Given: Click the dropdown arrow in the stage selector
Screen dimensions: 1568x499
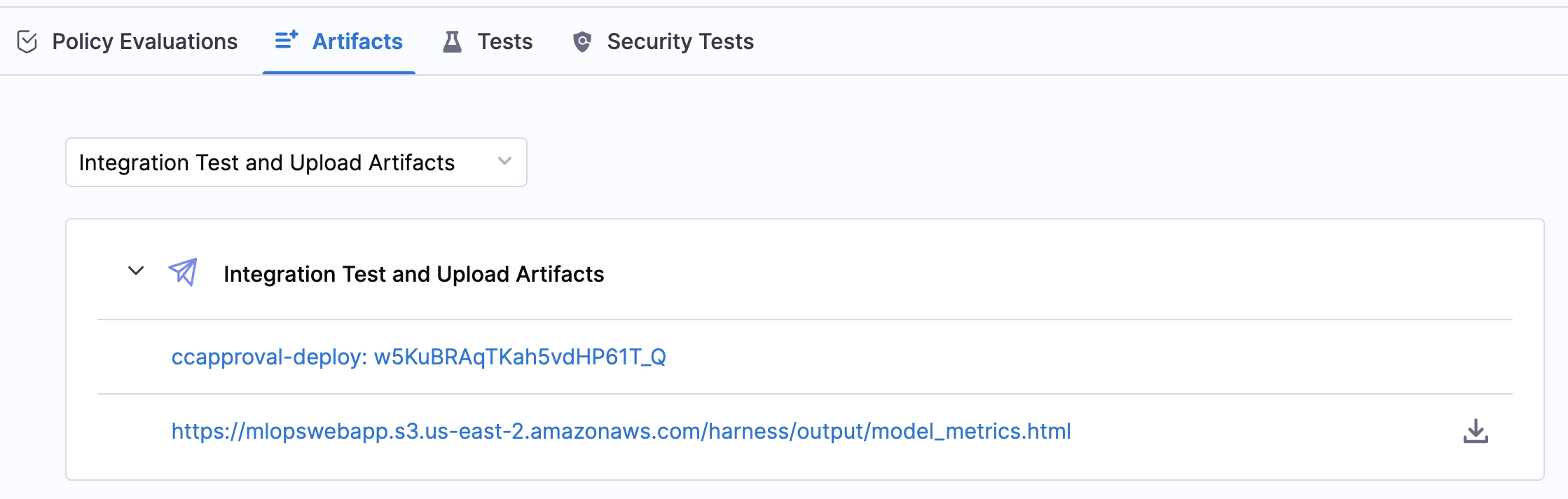Looking at the screenshot, I should tap(504, 162).
